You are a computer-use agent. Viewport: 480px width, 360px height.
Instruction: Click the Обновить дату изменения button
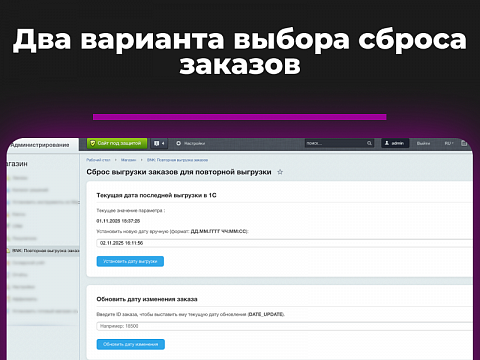[131, 344]
